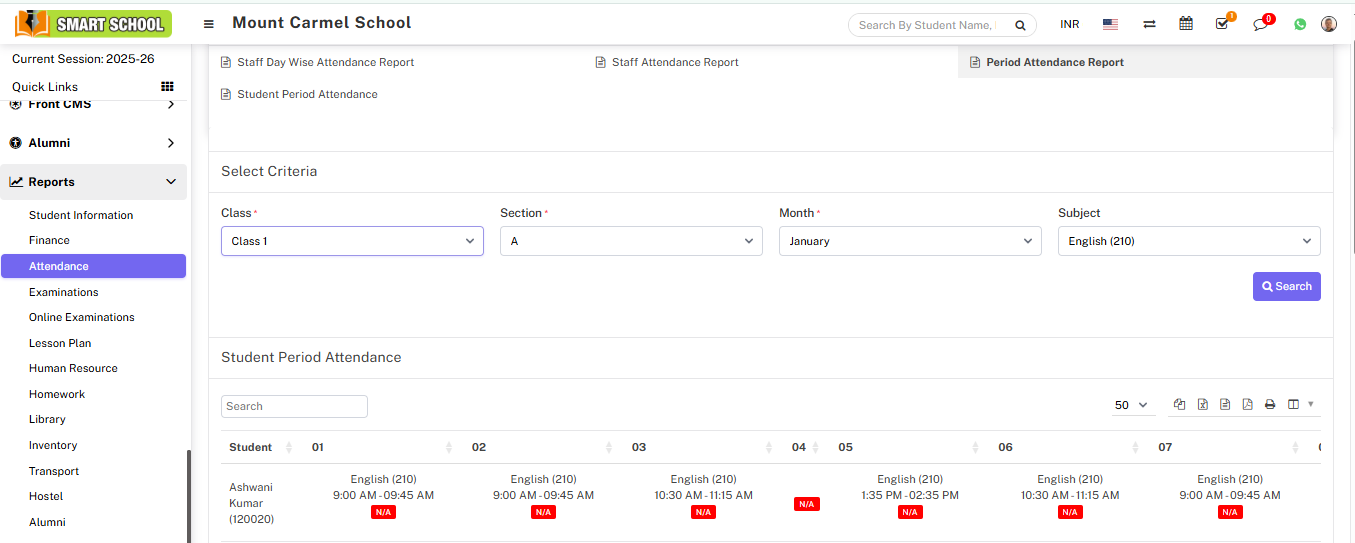Click the table search input field
1355x543 pixels.
294,406
